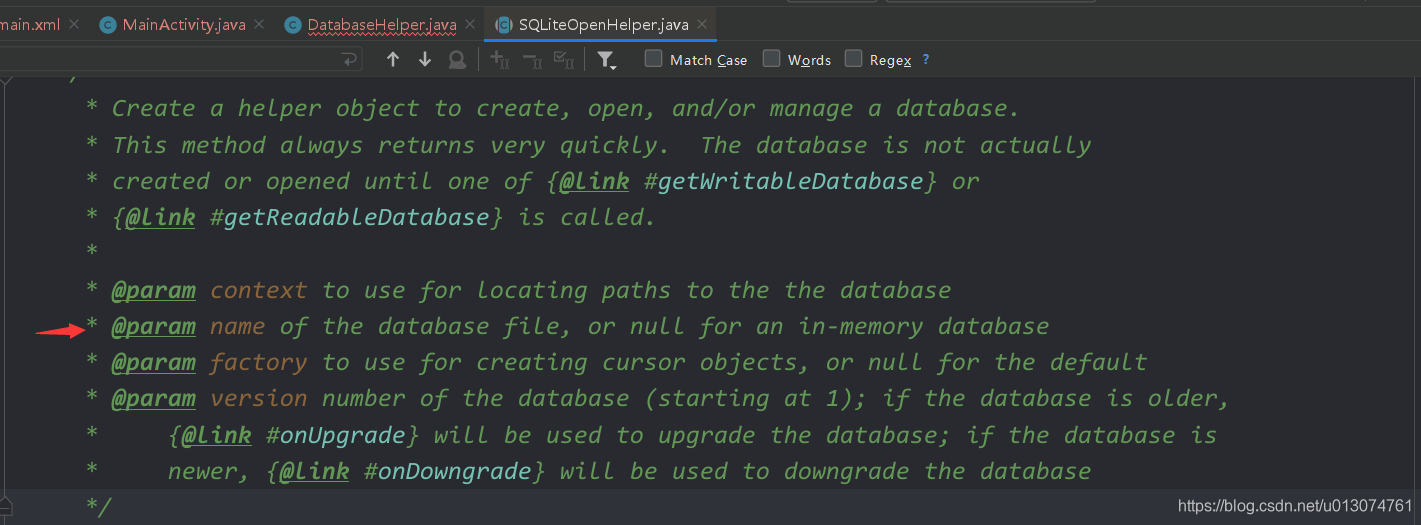This screenshot has width=1421, height=525.
Task: Enable the Match Case checkbox
Action: [653, 59]
